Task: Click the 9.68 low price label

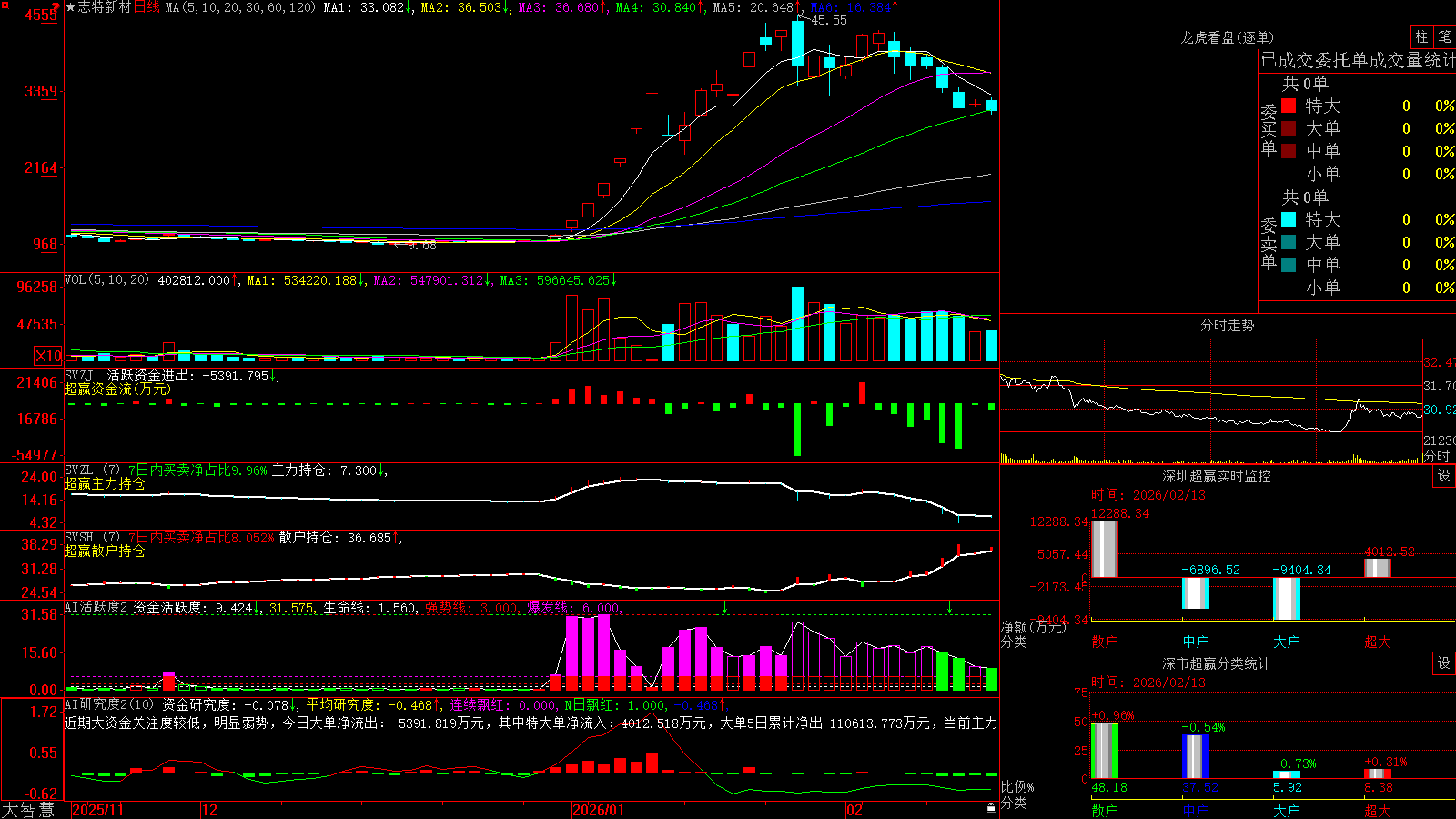Action: pos(421,246)
